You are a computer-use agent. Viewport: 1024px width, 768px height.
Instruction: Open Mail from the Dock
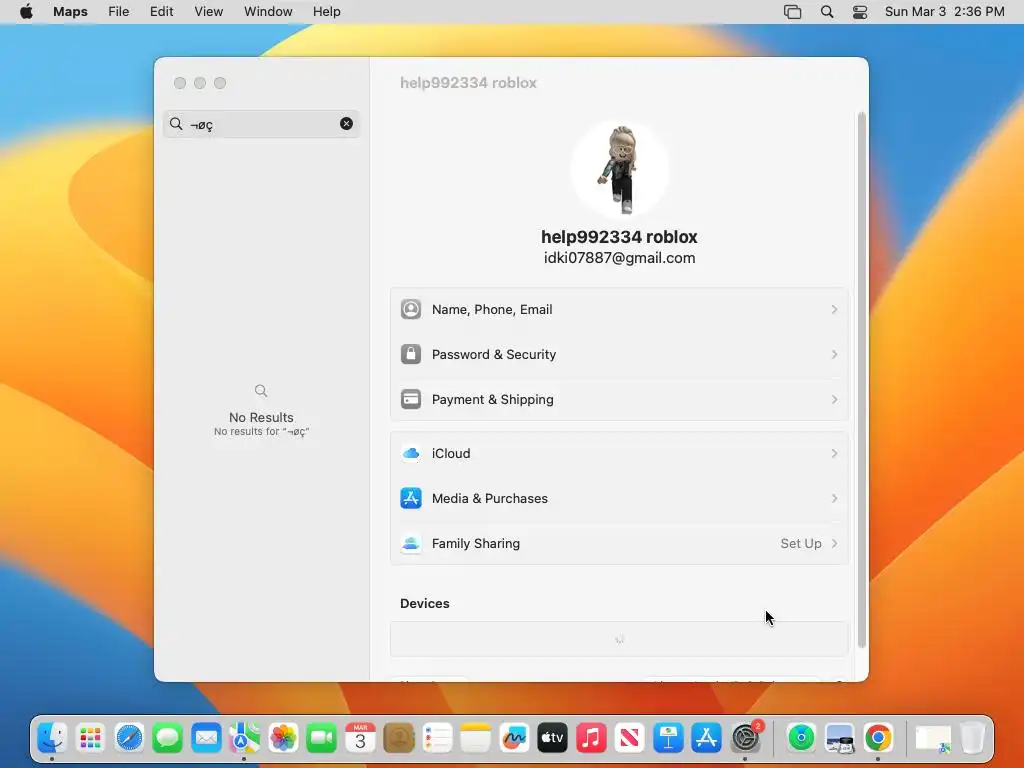point(206,738)
